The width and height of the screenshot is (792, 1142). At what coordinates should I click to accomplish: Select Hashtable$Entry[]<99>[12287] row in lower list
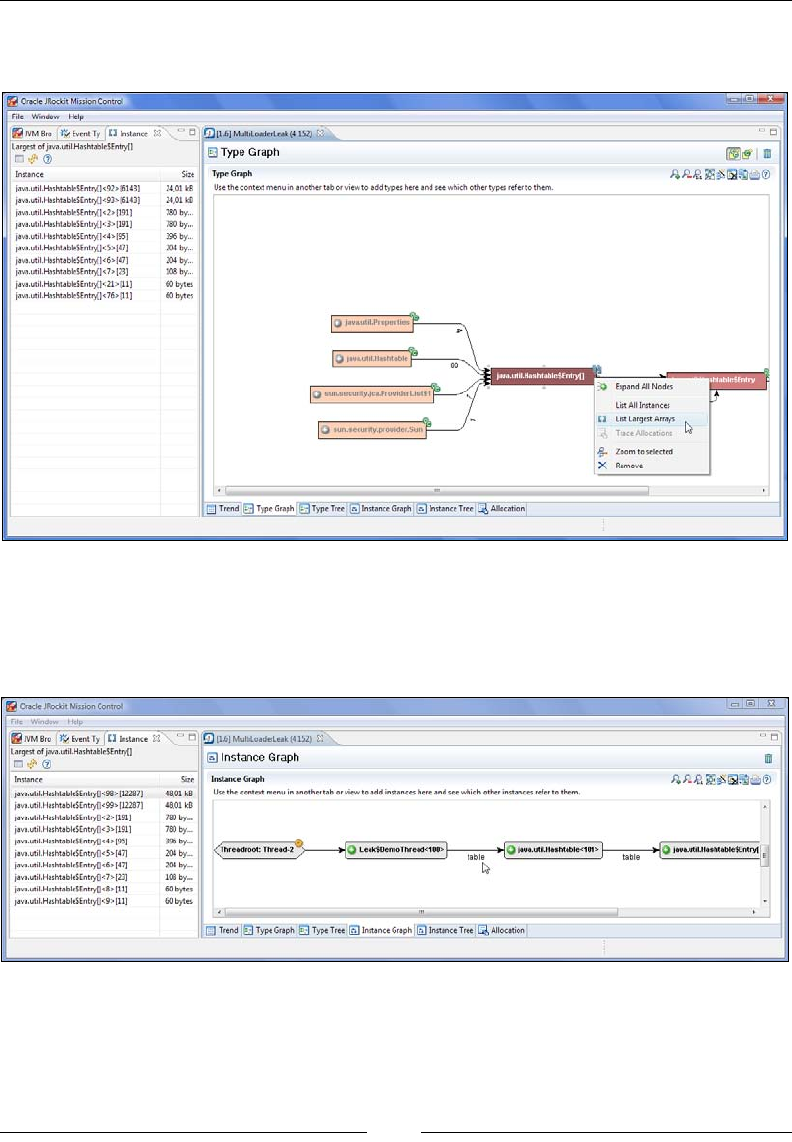click(103, 806)
